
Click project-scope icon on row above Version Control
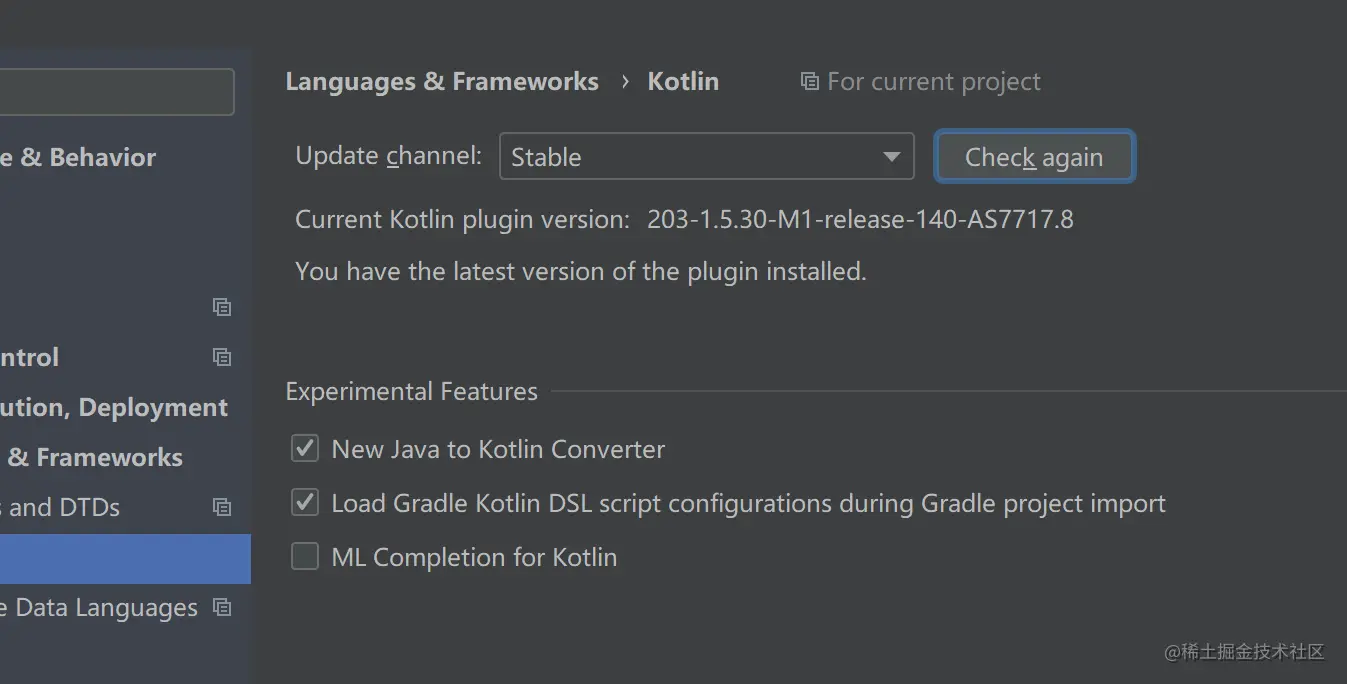tap(222, 307)
